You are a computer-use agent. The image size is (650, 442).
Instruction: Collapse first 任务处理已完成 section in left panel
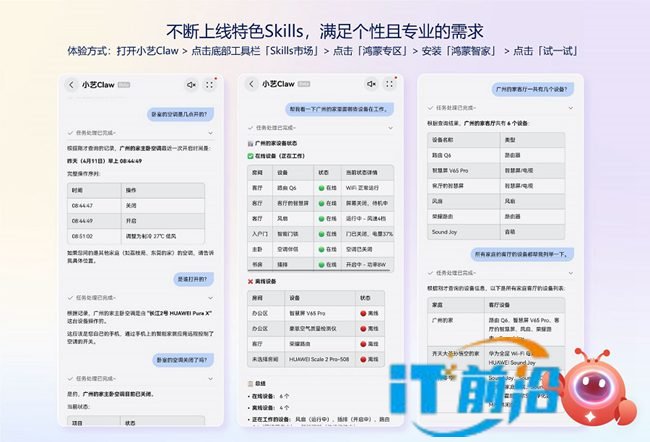tap(210, 131)
